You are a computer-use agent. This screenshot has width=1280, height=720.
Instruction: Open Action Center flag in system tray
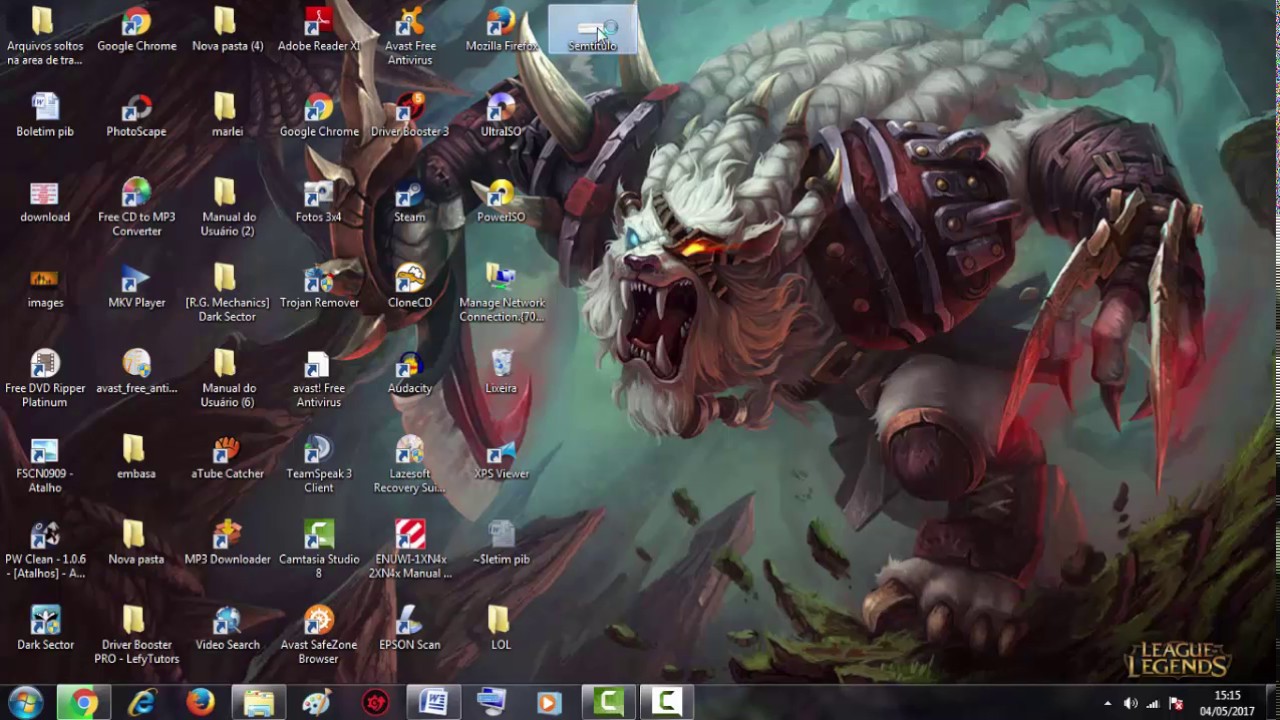[1176, 704]
